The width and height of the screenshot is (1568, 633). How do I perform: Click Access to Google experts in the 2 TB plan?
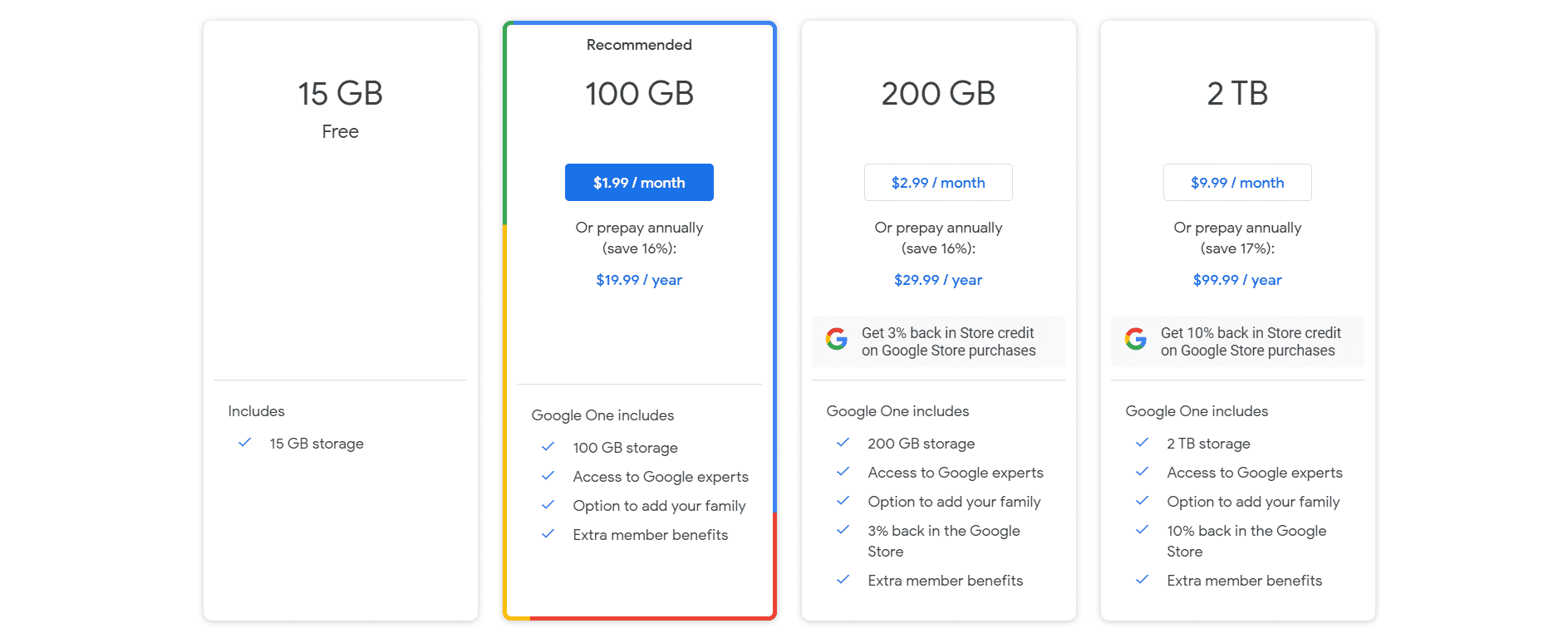click(1255, 473)
